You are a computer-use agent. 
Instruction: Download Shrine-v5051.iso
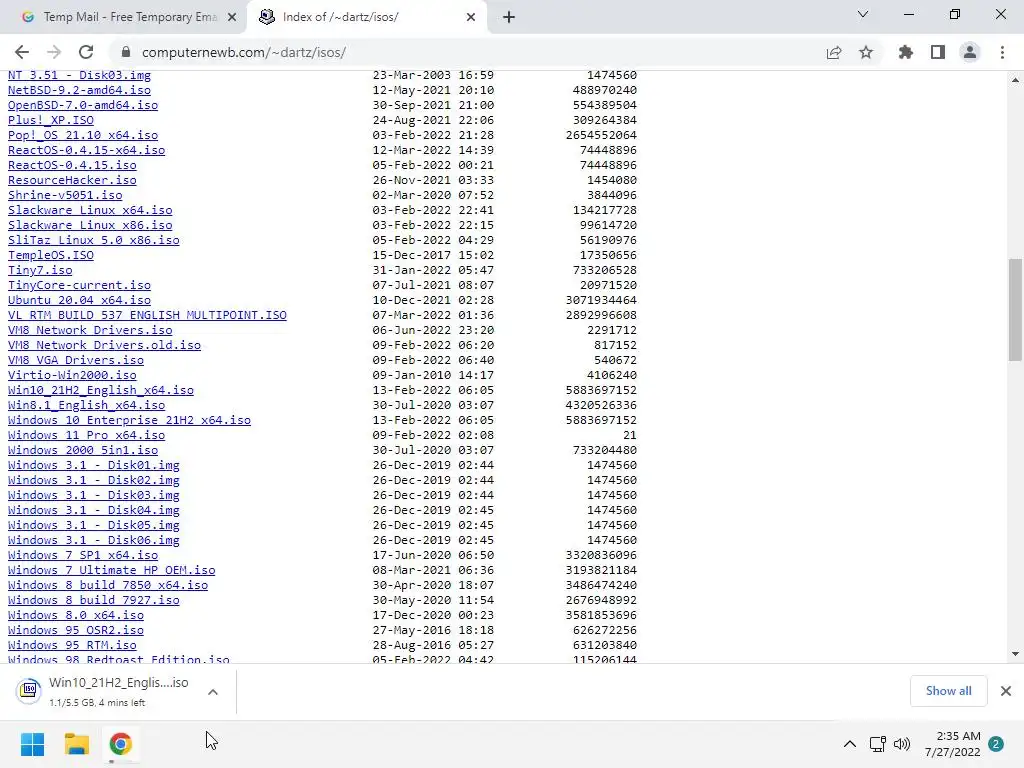[x=65, y=195]
